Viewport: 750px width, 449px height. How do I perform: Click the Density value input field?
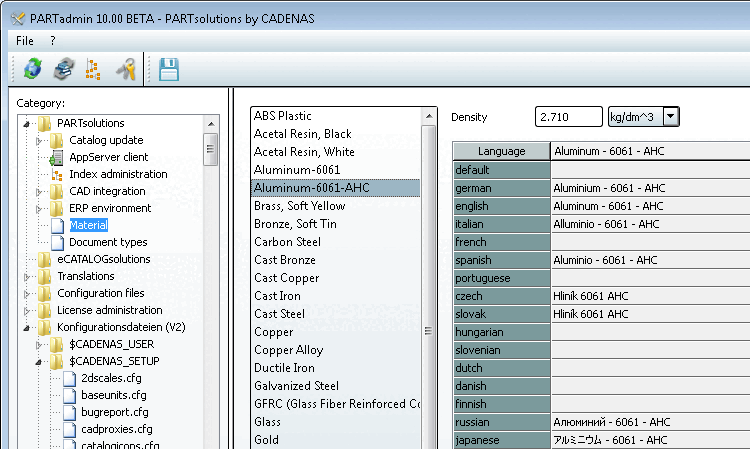tap(568, 117)
